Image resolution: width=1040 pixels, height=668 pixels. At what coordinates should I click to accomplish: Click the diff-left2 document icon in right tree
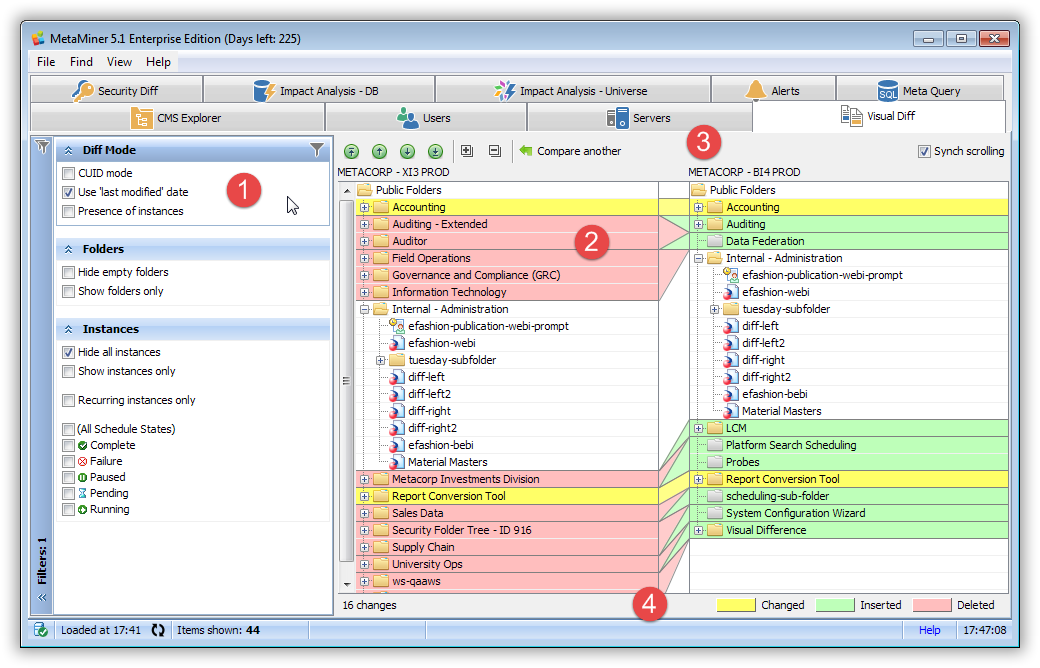click(x=731, y=343)
